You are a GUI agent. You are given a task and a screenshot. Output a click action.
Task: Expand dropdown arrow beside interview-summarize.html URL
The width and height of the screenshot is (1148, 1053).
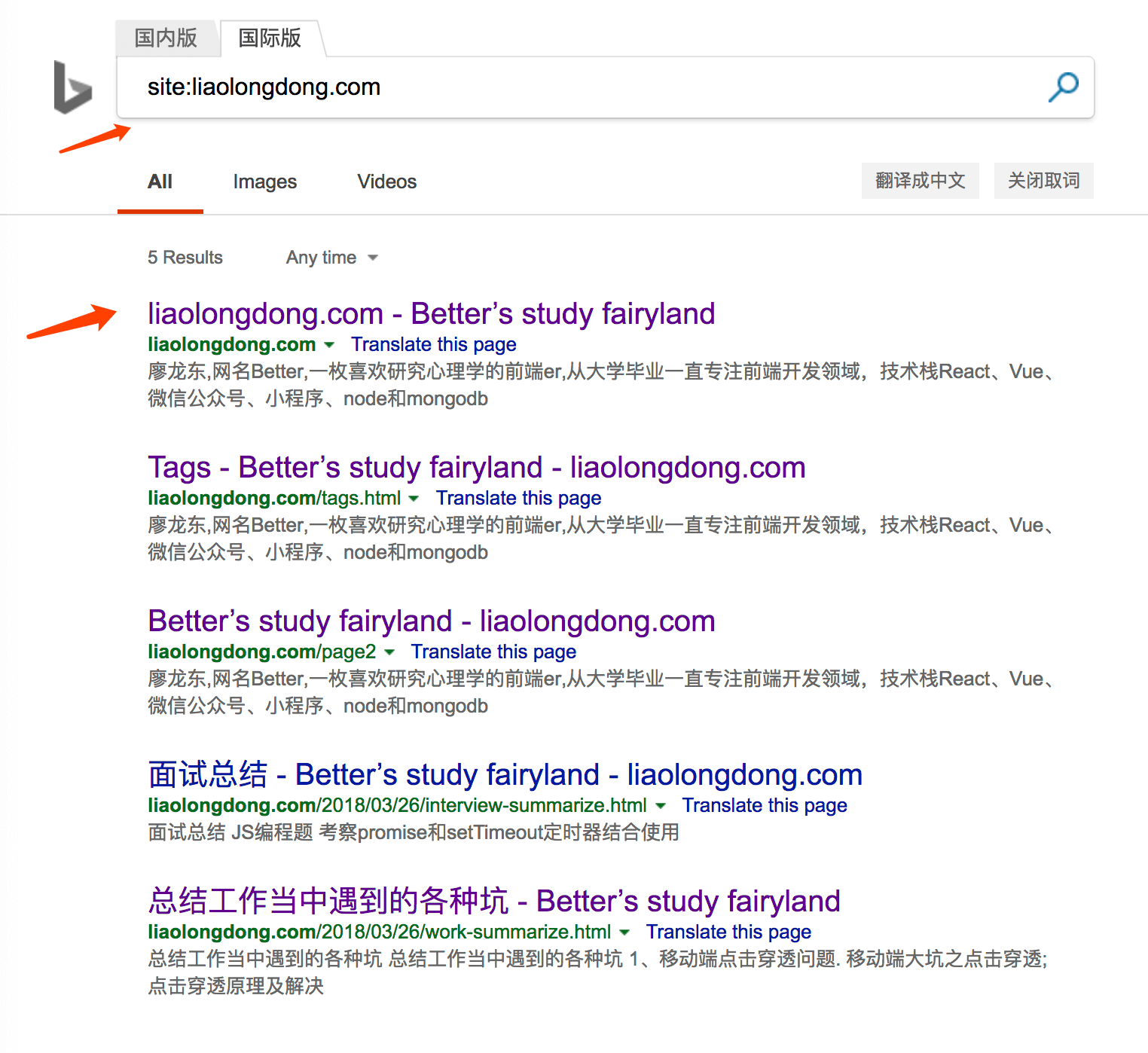(661, 806)
